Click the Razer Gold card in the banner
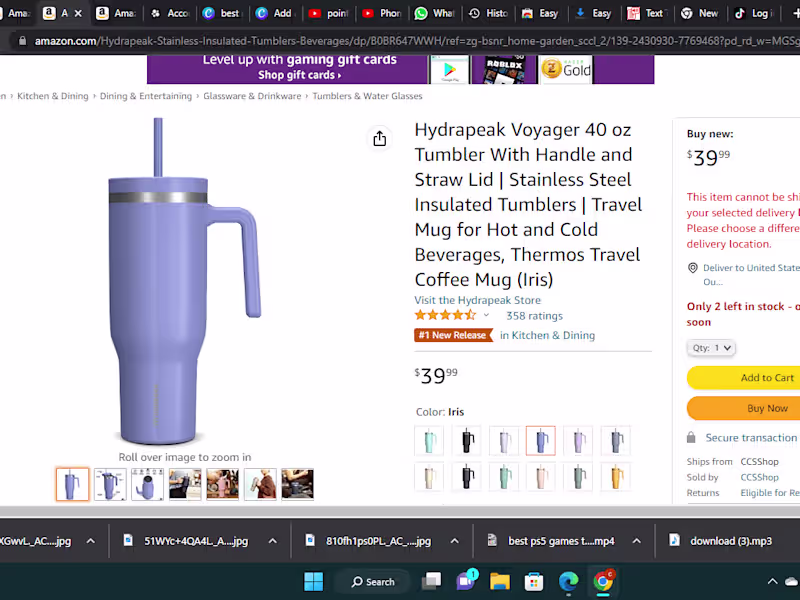Image resolution: width=800 pixels, height=600 pixels. click(566, 70)
